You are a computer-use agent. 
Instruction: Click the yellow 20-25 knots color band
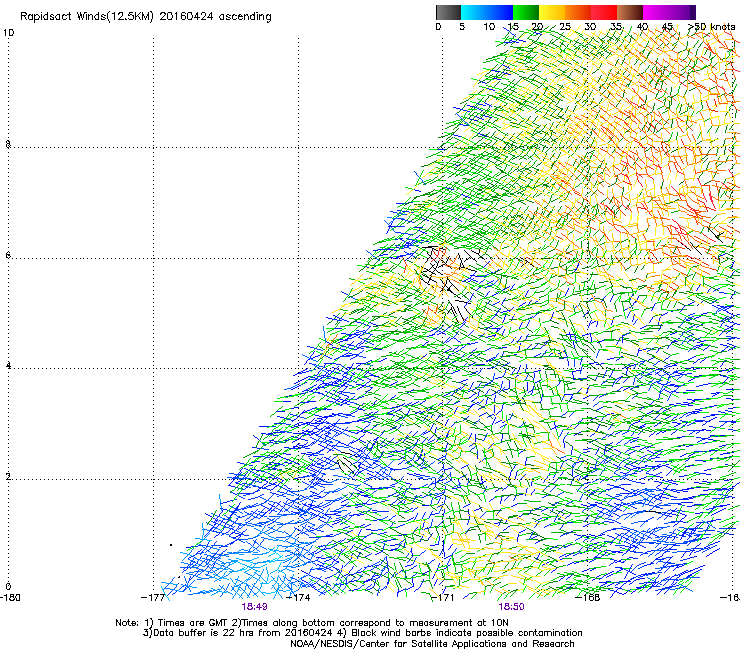point(552,12)
